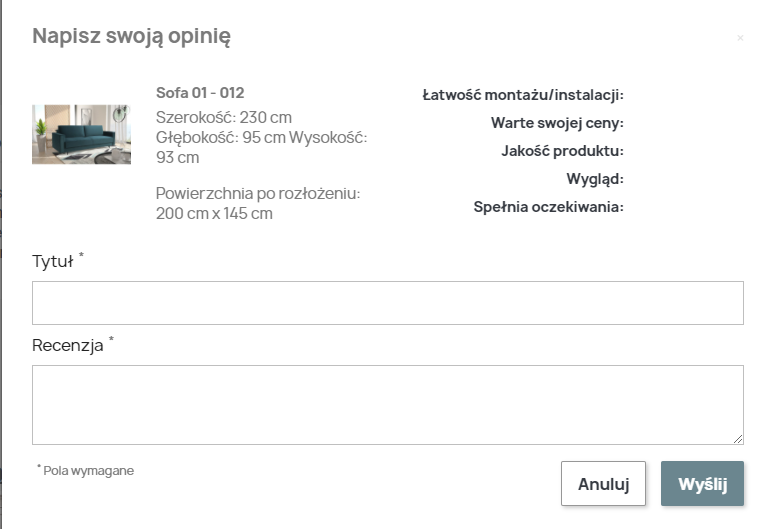Click the Tytuł field label
This screenshot has height=529, width=767.
click(53, 262)
